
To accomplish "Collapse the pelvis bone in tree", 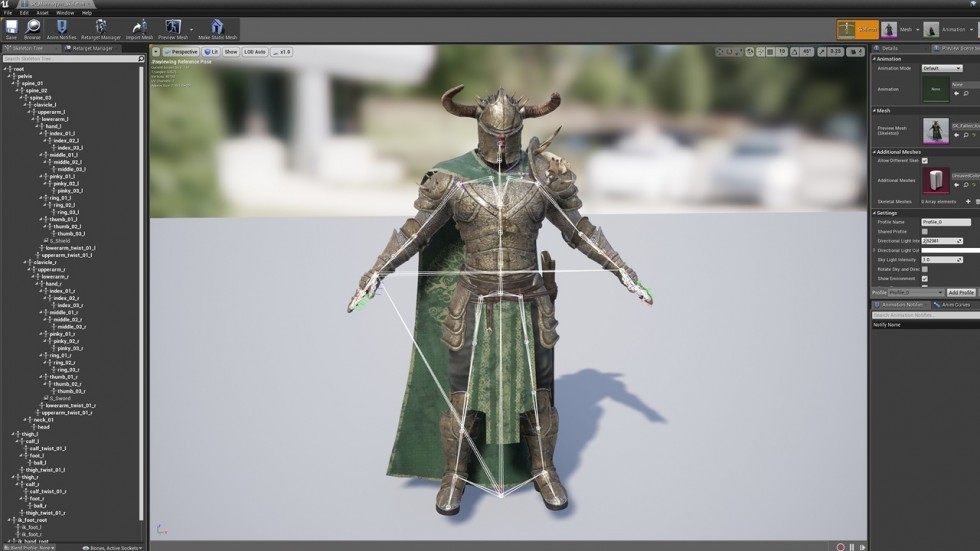I will click(x=9, y=76).
